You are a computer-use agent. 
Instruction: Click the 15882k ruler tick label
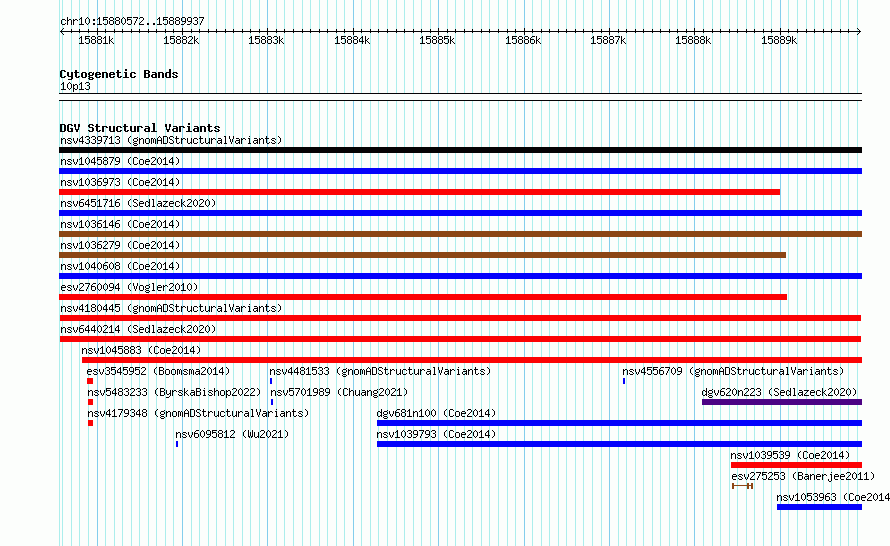pos(181,40)
